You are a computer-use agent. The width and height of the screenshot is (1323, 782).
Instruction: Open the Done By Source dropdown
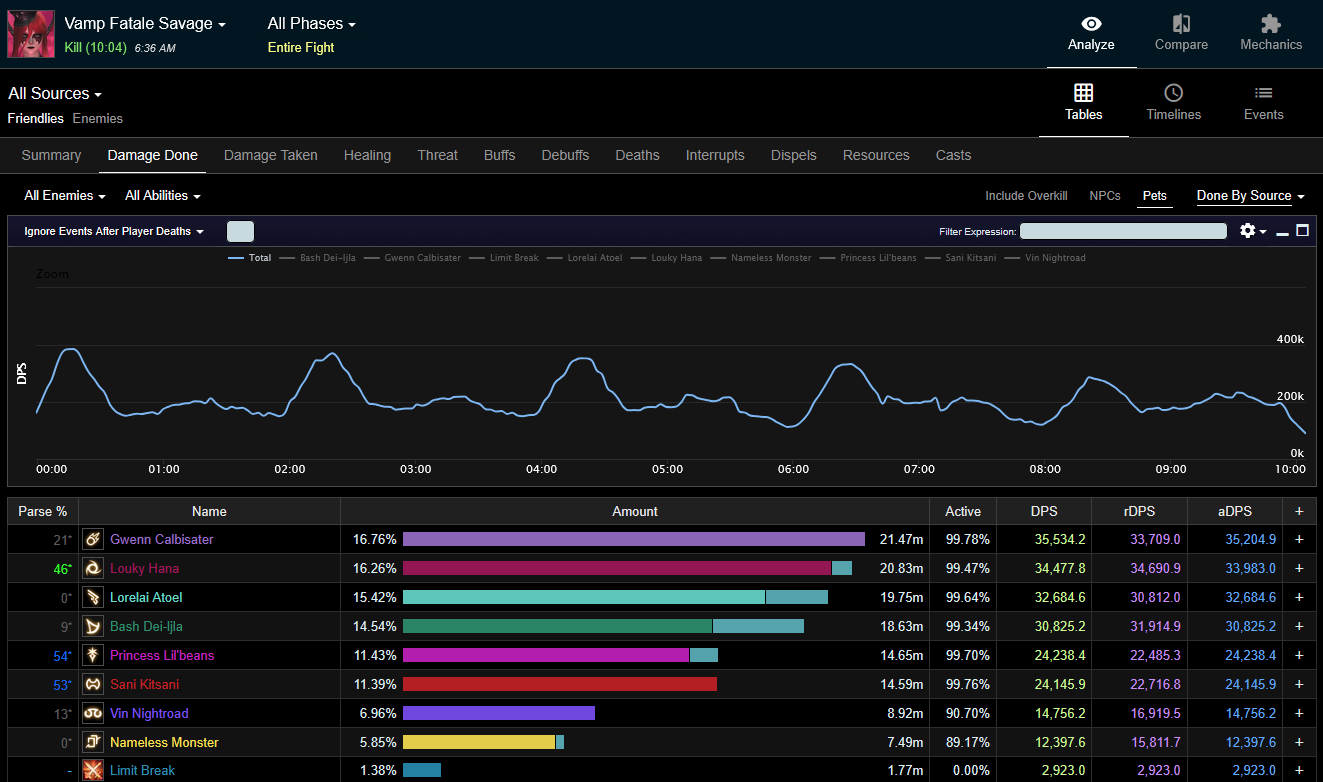tap(1251, 196)
